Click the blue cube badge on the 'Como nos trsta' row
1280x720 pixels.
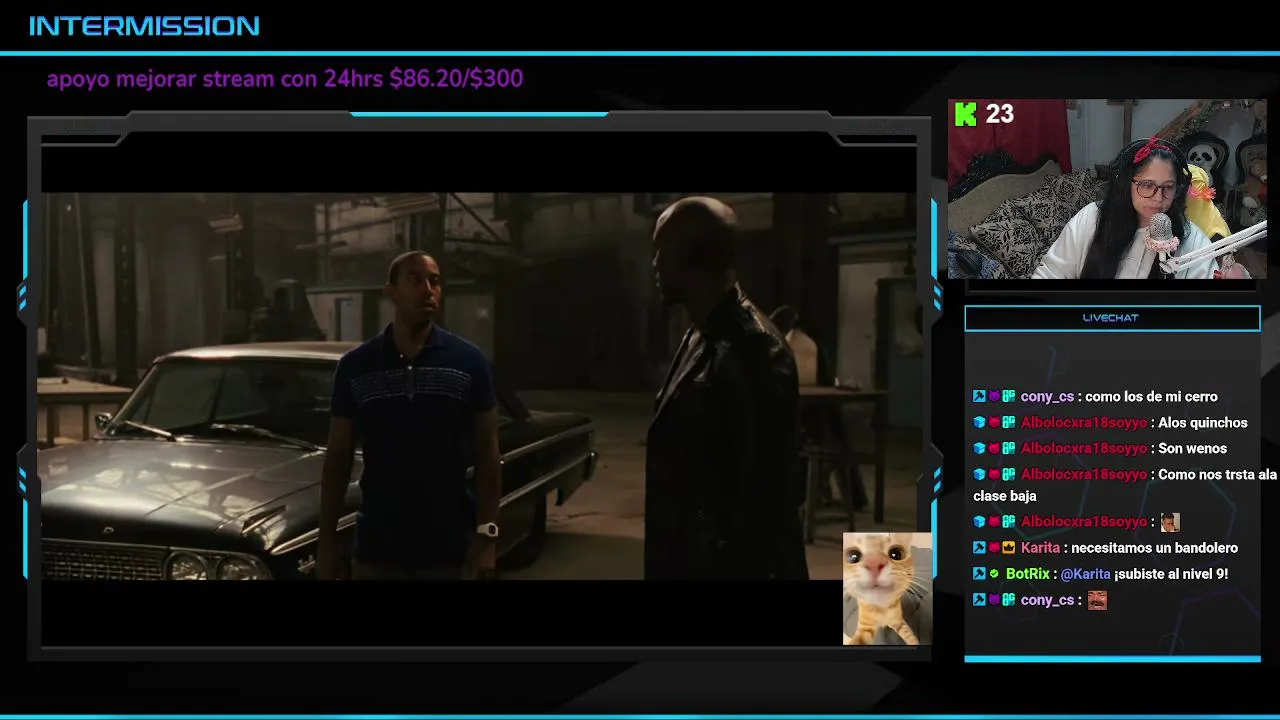(979, 475)
